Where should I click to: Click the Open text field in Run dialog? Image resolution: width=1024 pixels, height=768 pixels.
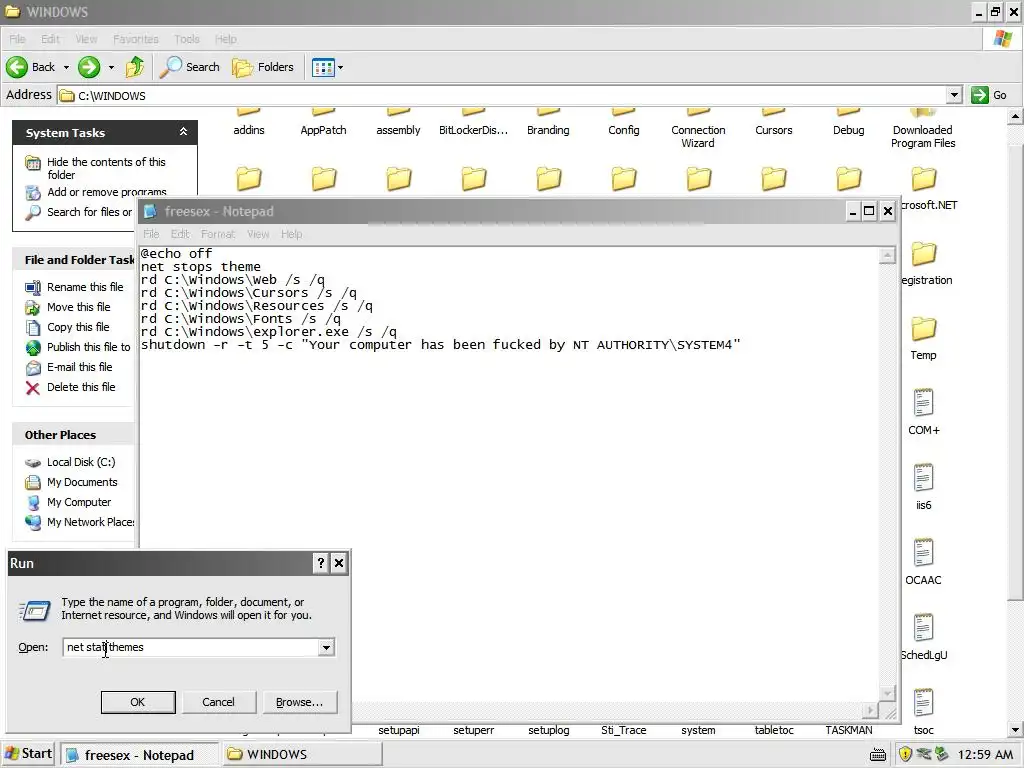tap(190, 647)
